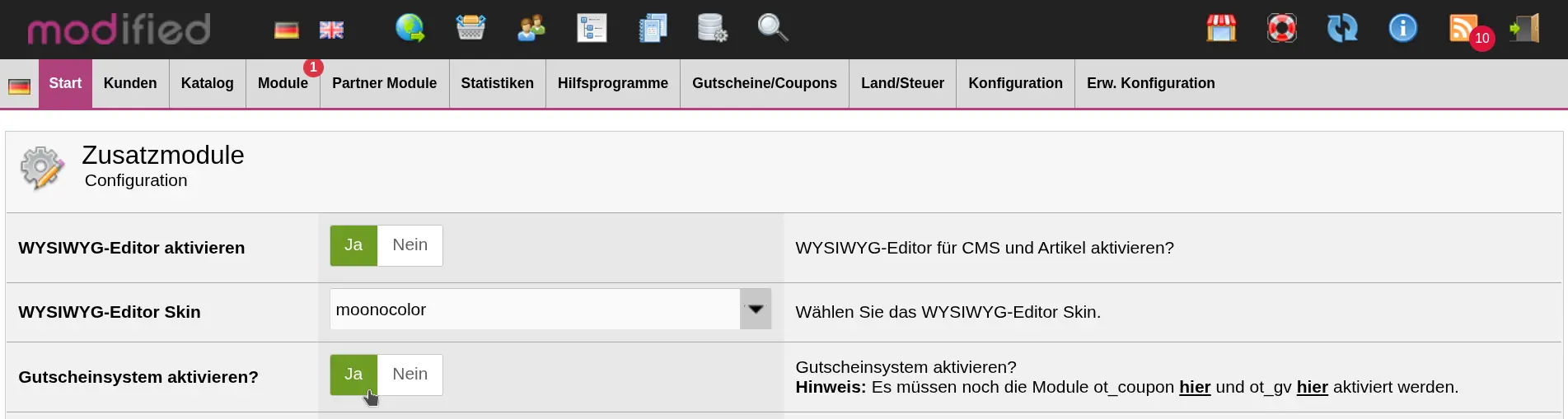The width and height of the screenshot is (1568, 419).
Task: Follow the first 'hier' link for ot_coupon
Action: pyautogui.click(x=1194, y=387)
